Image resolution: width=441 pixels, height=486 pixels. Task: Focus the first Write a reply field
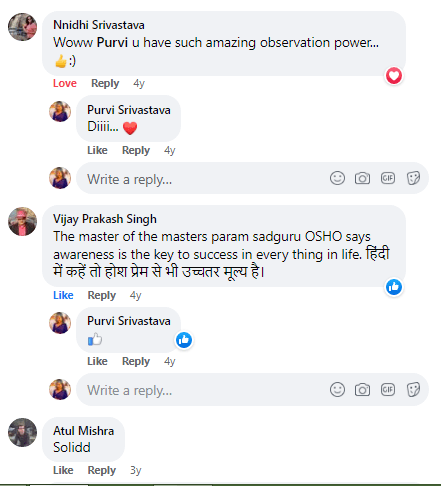point(252,178)
